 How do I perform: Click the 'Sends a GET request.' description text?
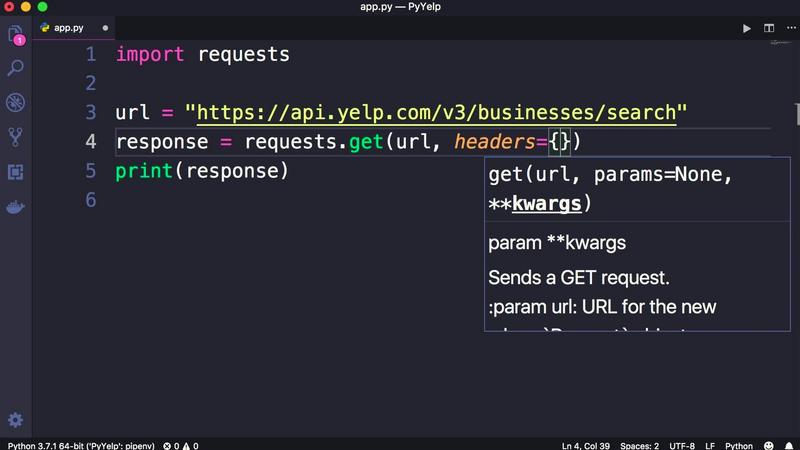(579, 278)
